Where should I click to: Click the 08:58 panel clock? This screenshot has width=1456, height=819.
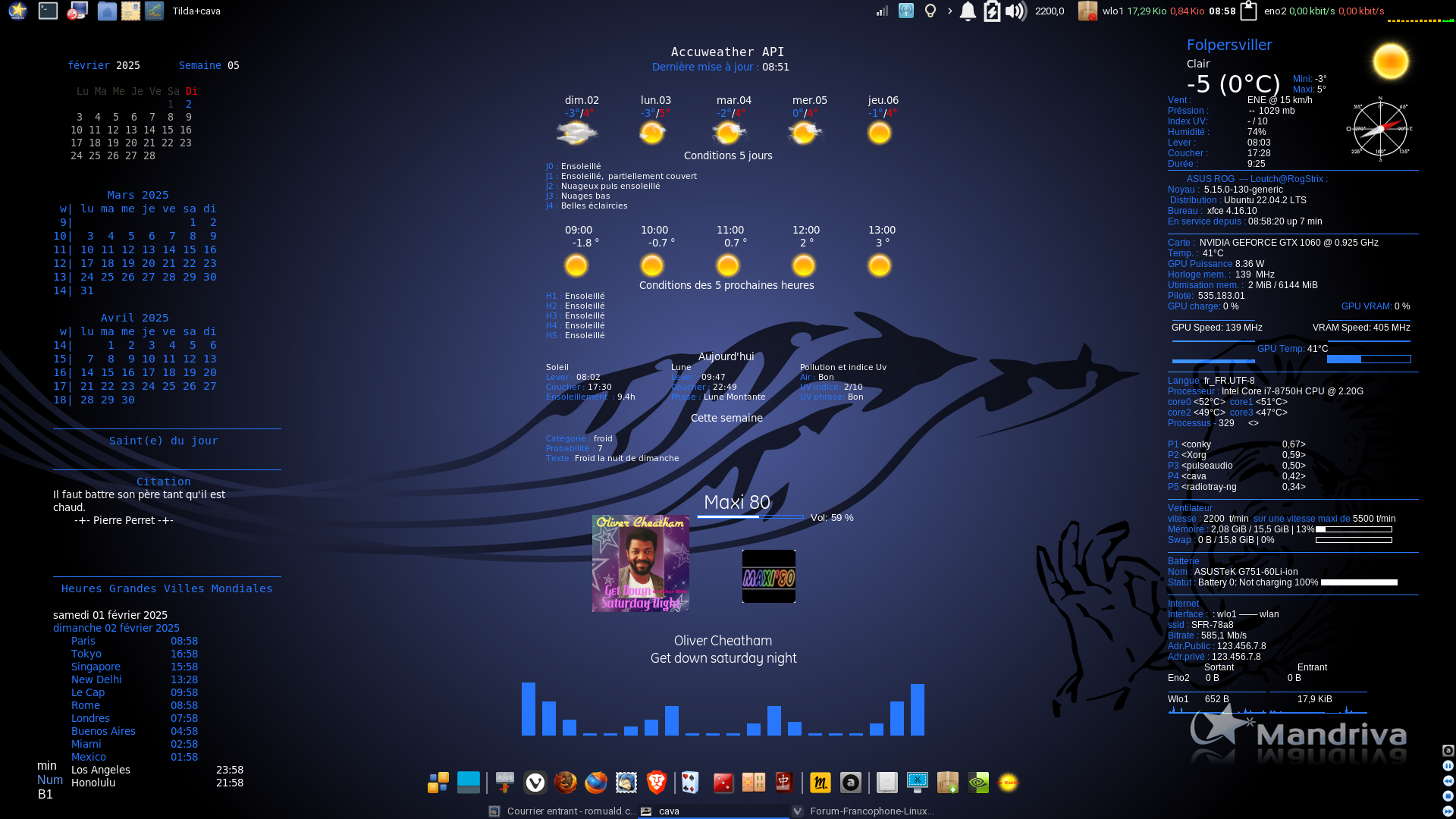[x=1222, y=11]
